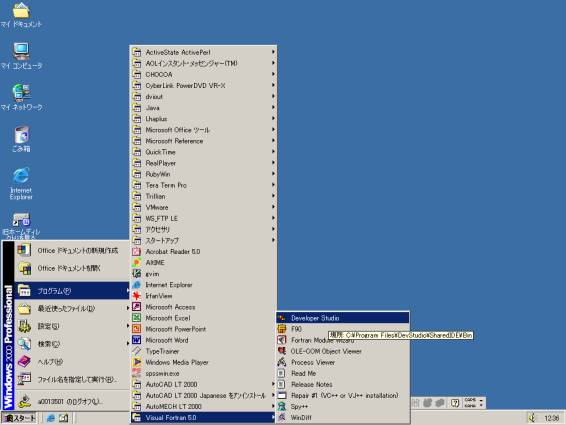The height and width of the screenshot is (425, 566).
Task: Click the Developer Studio icon
Action: tap(282, 318)
